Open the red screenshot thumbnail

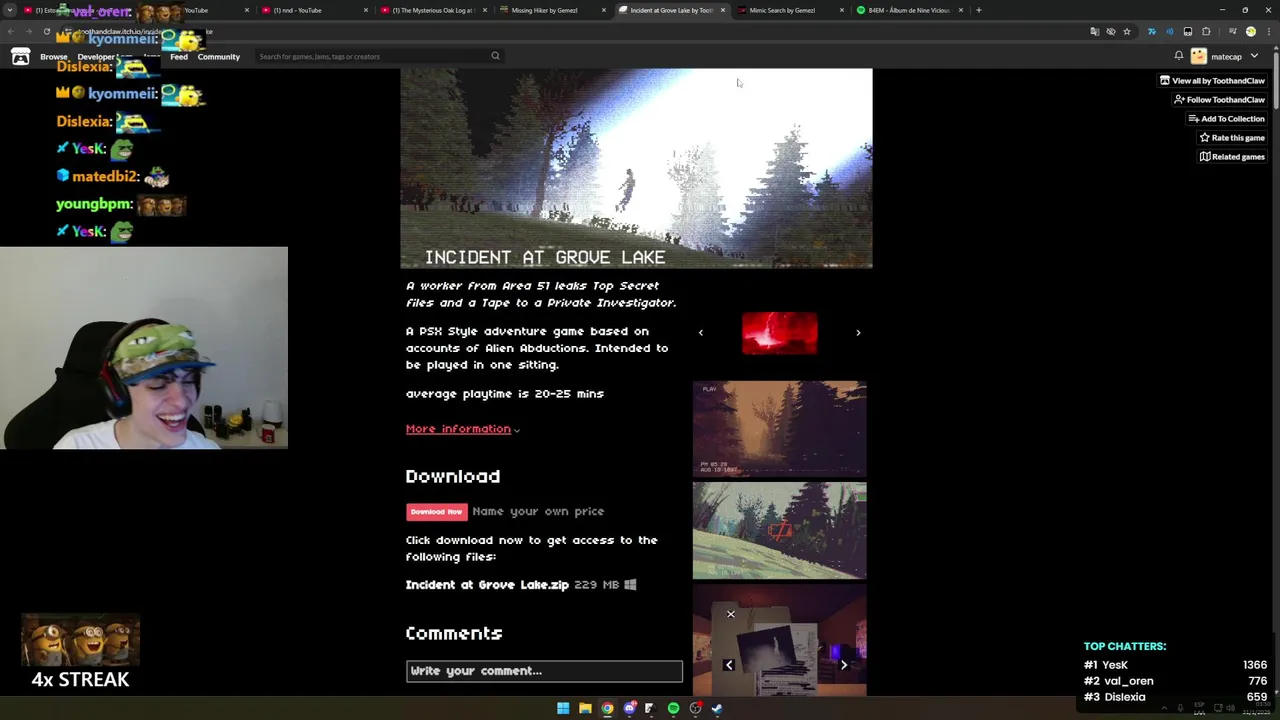779,333
